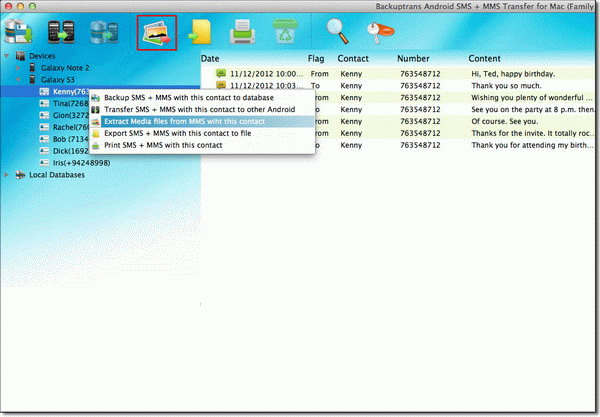600x417 pixels.
Task: Select Local Databases tree label
Action: (57, 175)
